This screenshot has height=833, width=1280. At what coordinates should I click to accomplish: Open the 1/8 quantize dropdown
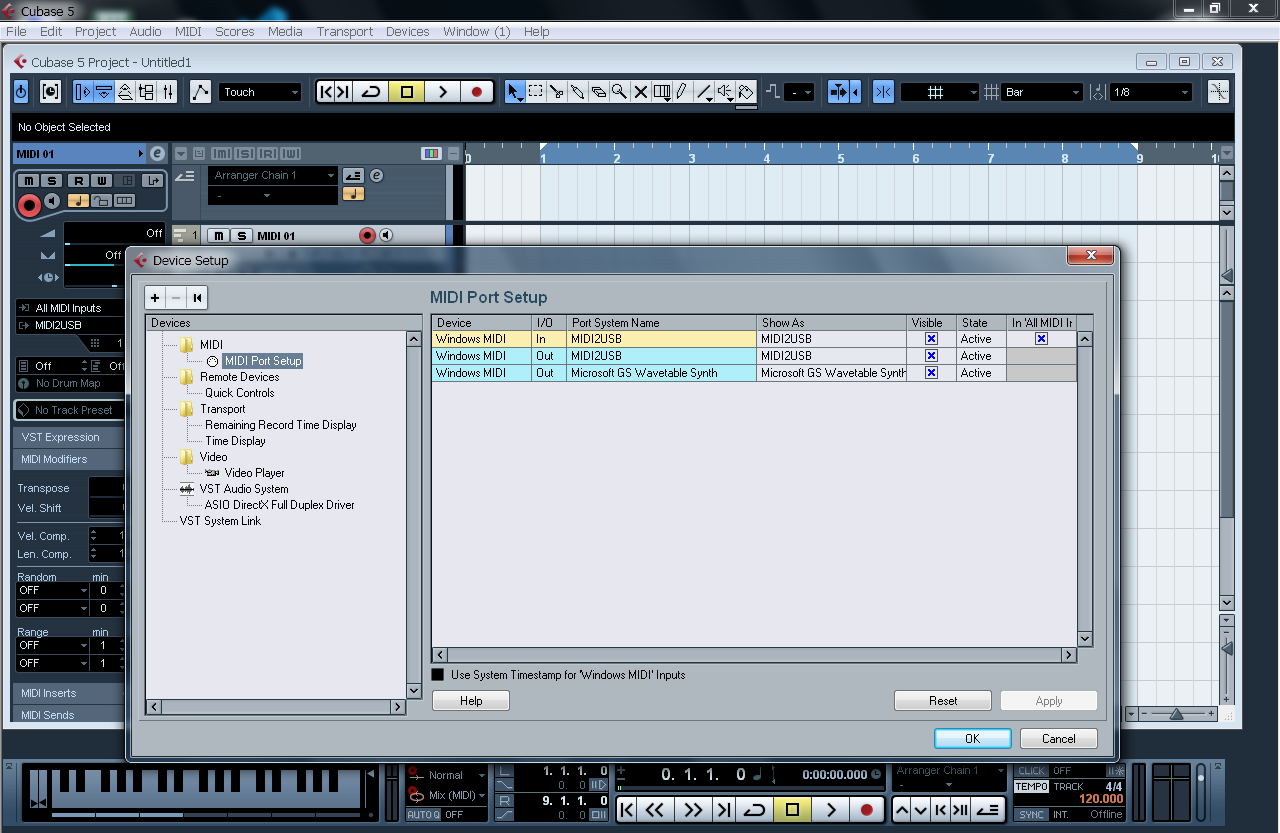(1151, 92)
